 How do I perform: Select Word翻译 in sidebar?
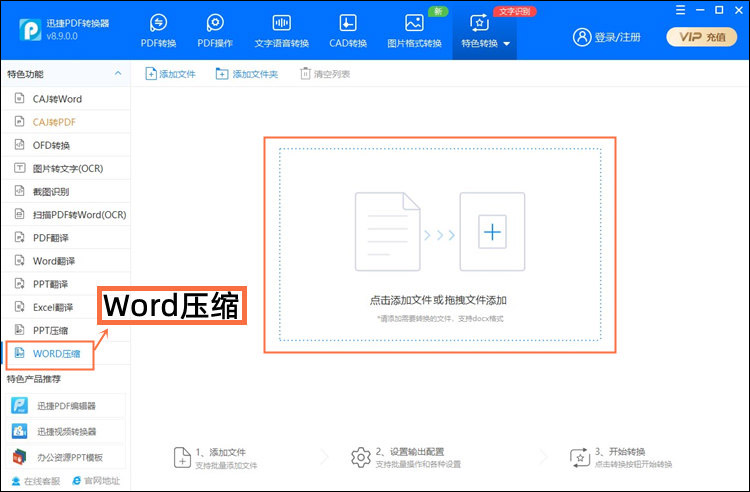click(66, 261)
